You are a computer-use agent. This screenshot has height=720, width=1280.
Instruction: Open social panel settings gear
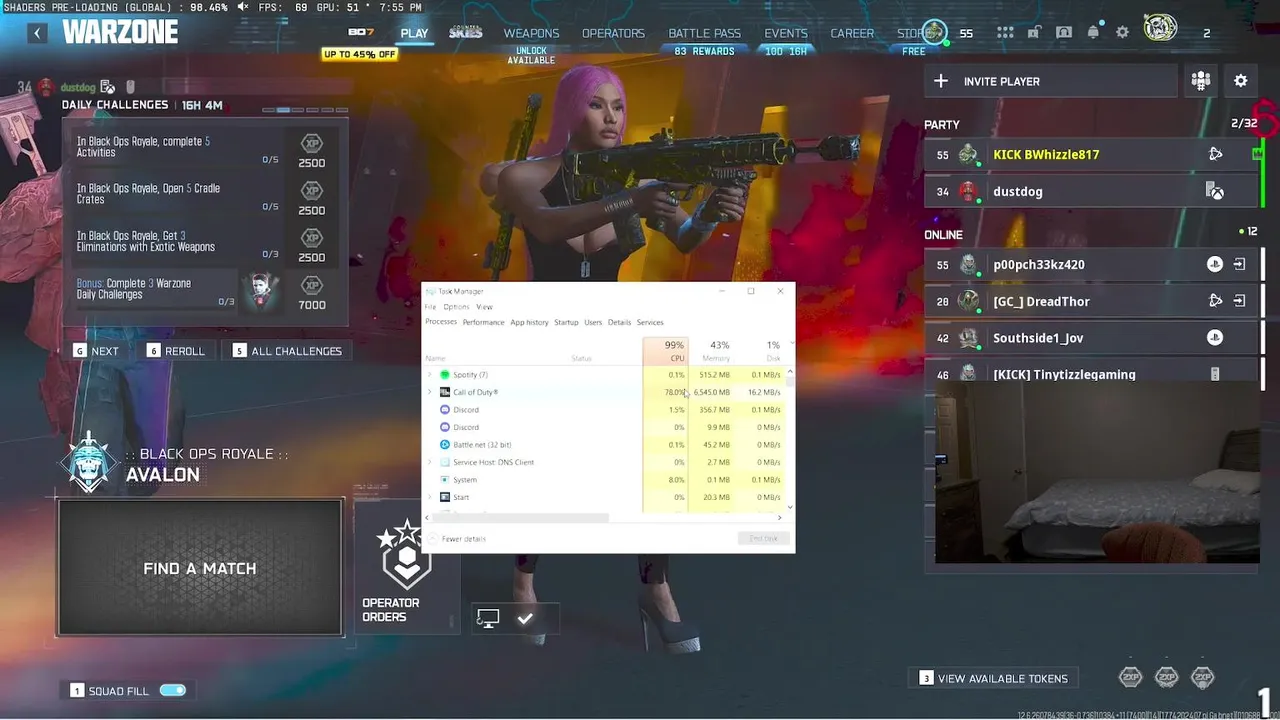(1241, 81)
